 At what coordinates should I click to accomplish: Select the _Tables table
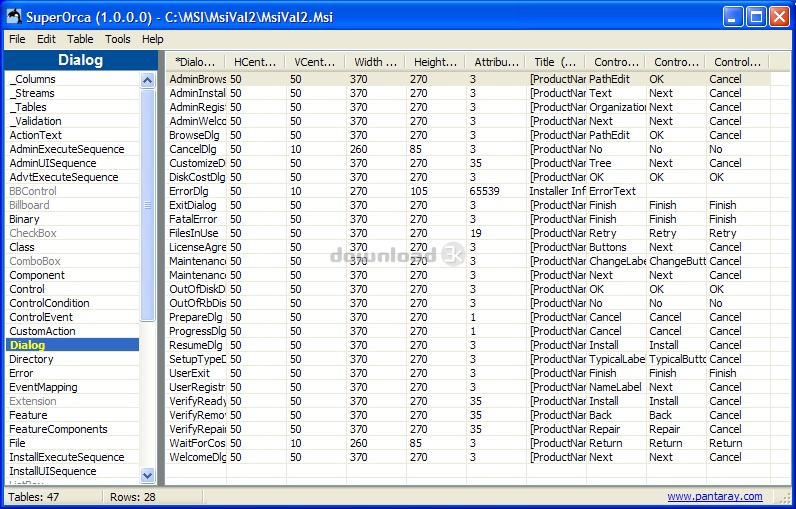pyautogui.click(x=73, y=107)
